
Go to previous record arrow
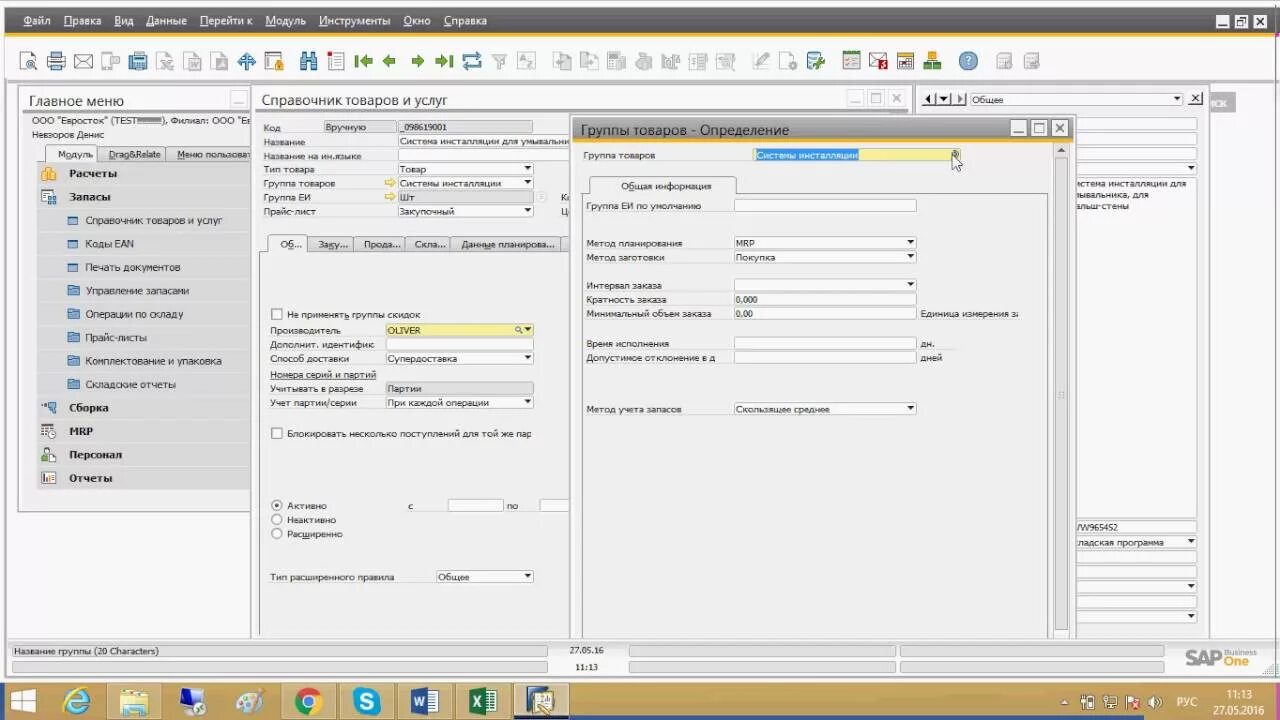(390, 61)
